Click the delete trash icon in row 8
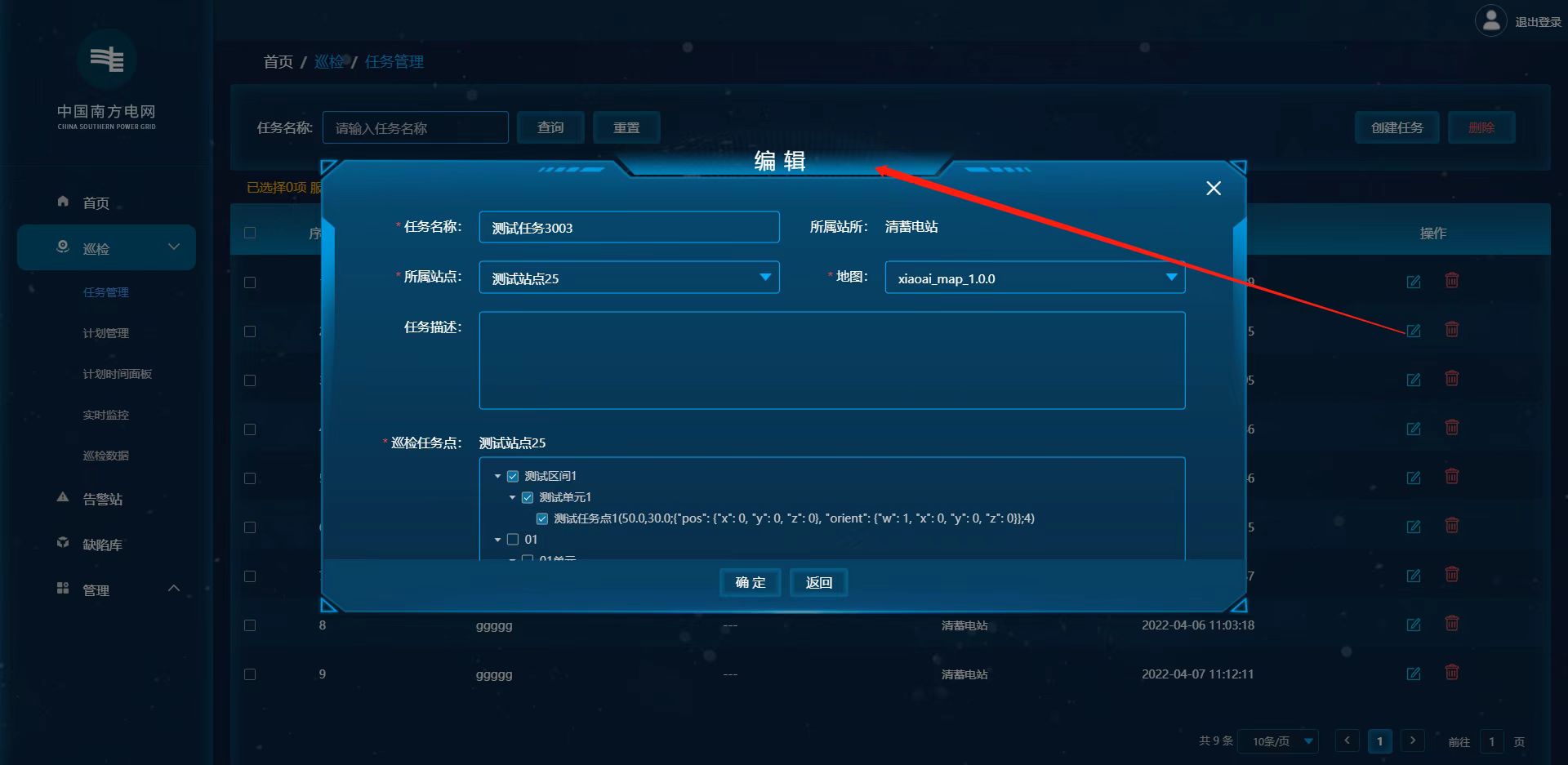This screenshot has width=1568, height=765. 1451,624
